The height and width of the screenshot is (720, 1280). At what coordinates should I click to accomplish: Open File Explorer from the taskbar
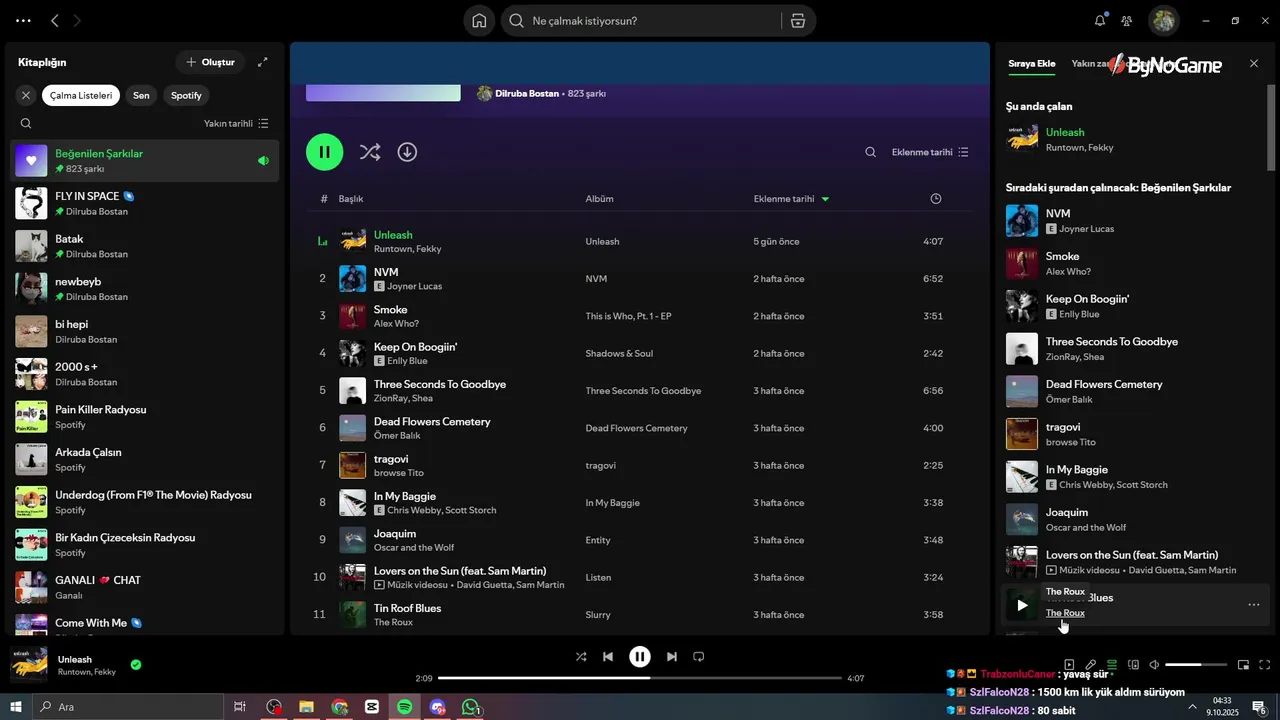click(x=307, y=707)
